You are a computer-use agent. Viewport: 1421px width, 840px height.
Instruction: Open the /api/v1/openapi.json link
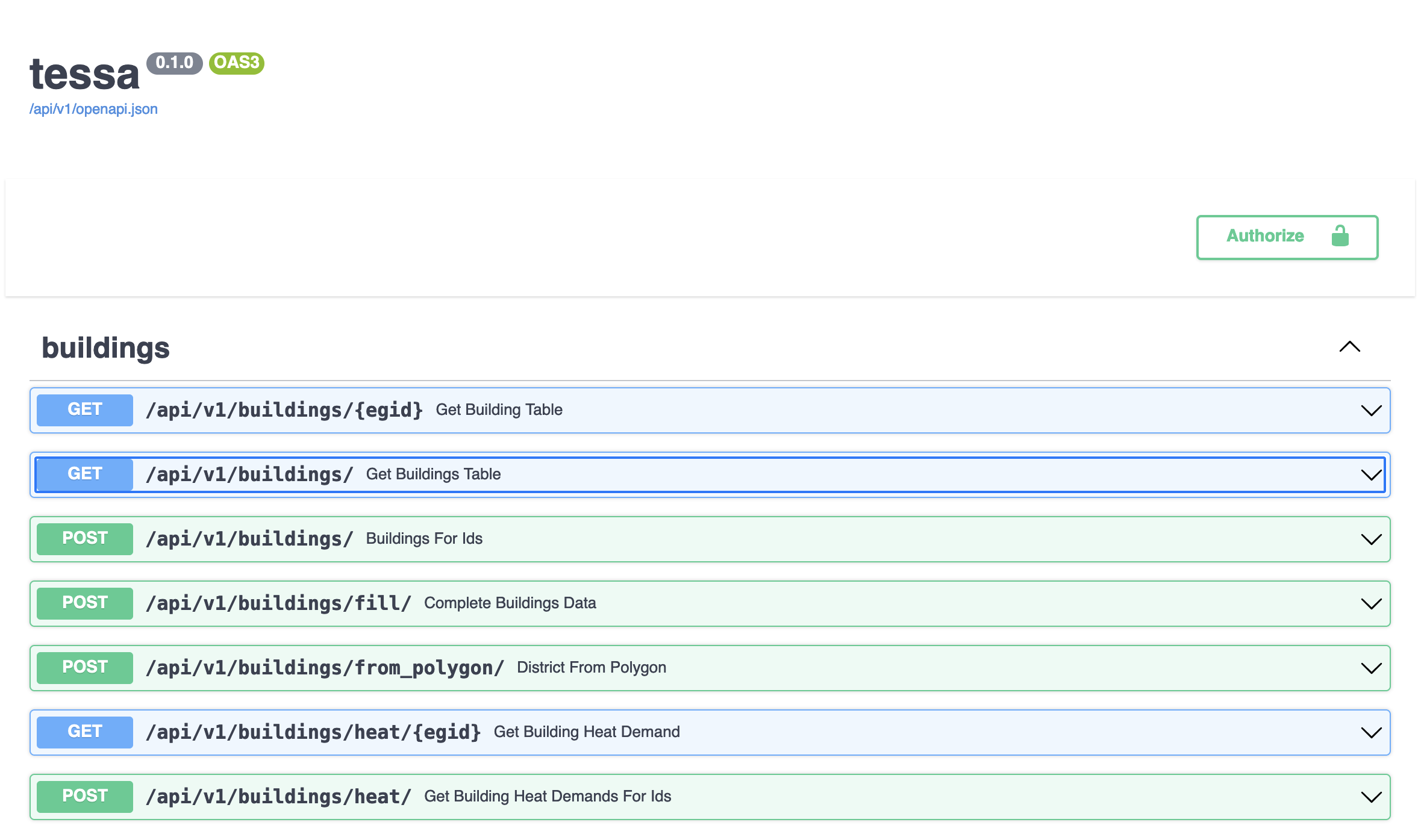[93, 109]
